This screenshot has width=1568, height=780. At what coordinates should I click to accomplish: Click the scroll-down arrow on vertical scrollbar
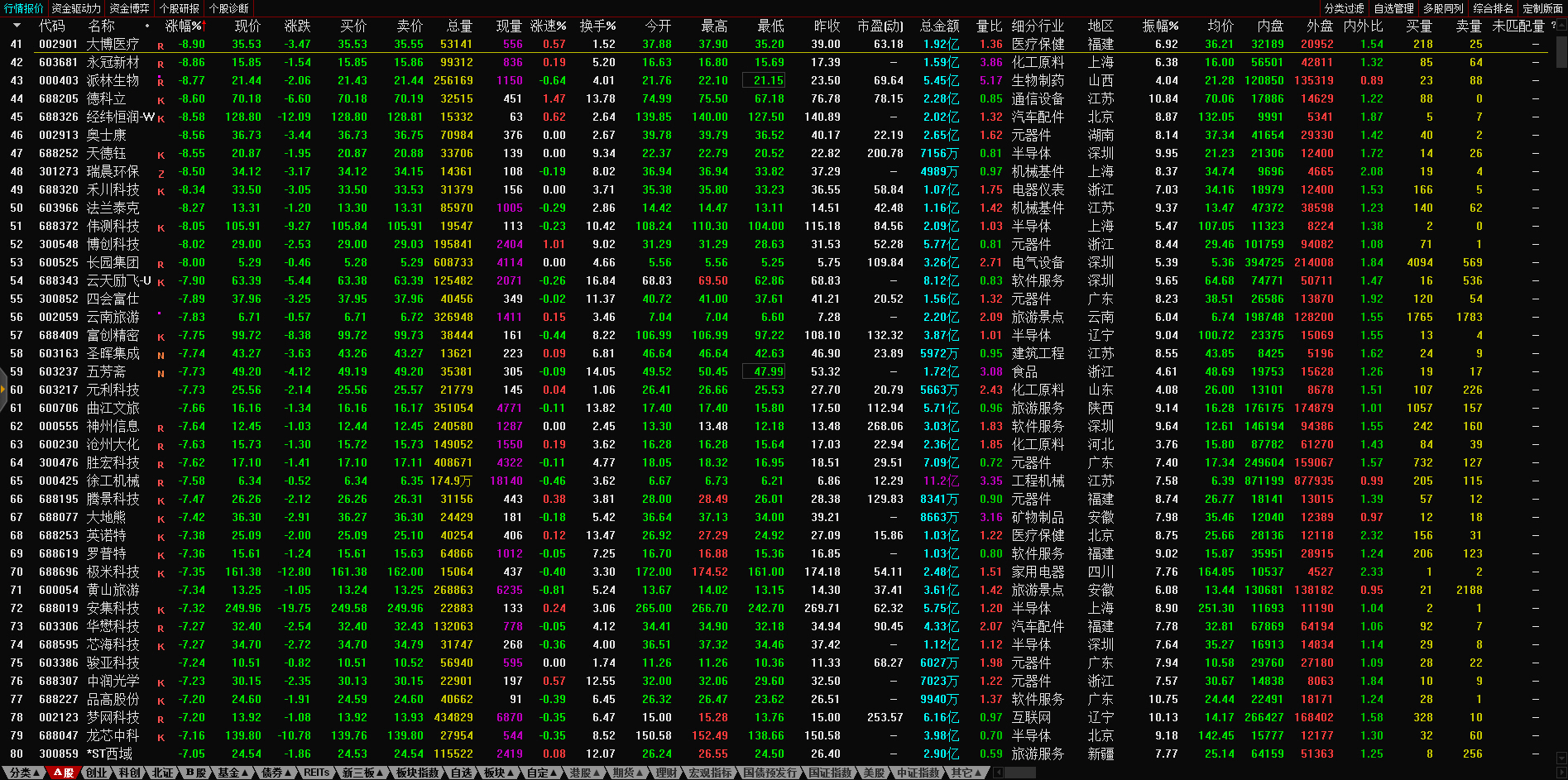[x=1561, y=758]
